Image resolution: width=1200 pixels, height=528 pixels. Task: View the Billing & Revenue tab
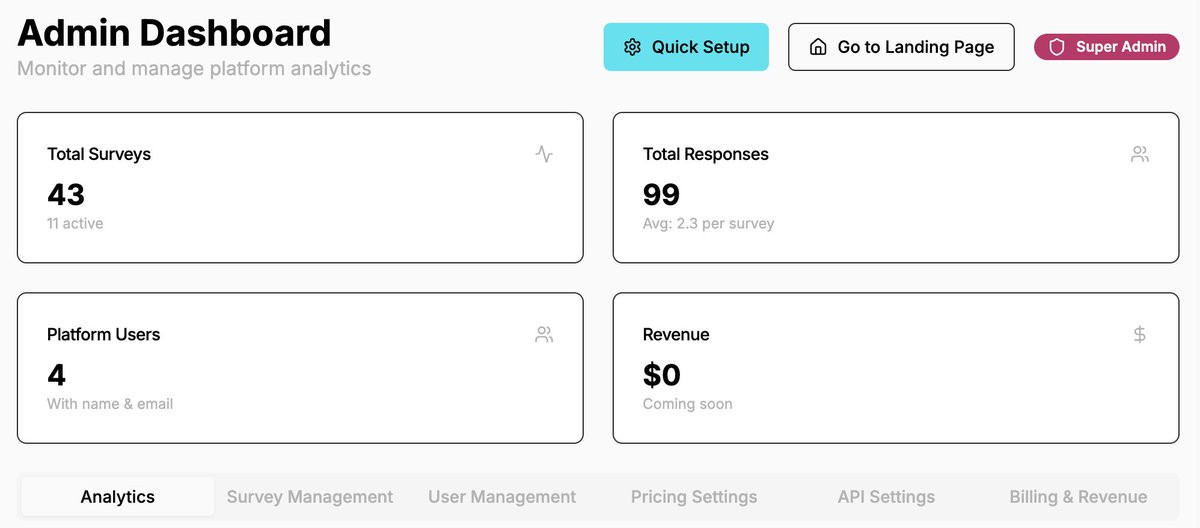1078,497
